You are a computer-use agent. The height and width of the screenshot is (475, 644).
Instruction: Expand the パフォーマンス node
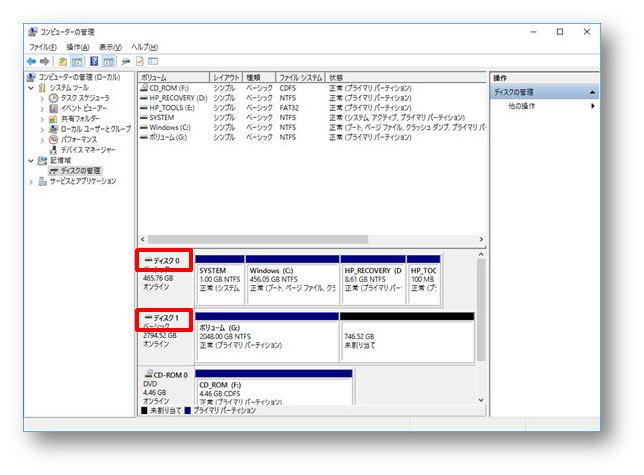tap(42, 140)
